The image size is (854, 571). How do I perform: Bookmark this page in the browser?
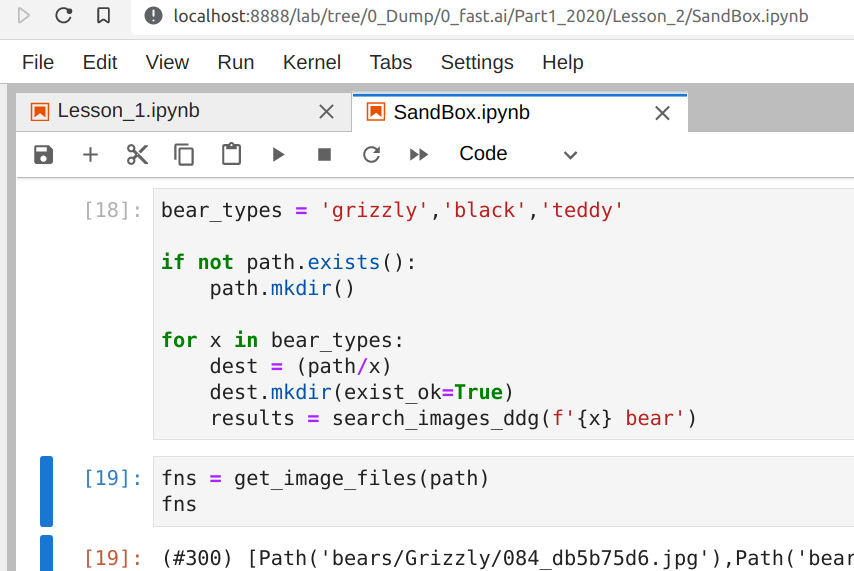tap(104, 16)
